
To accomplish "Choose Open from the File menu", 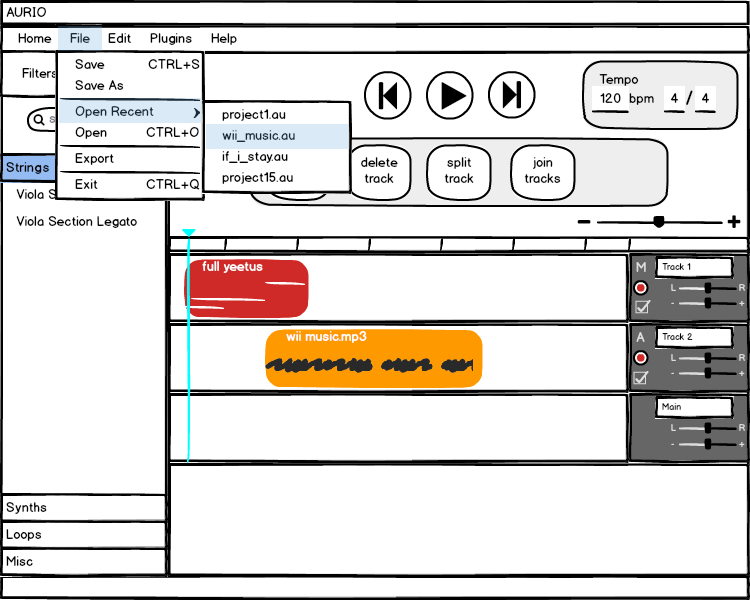I will [x=130, y=133].
